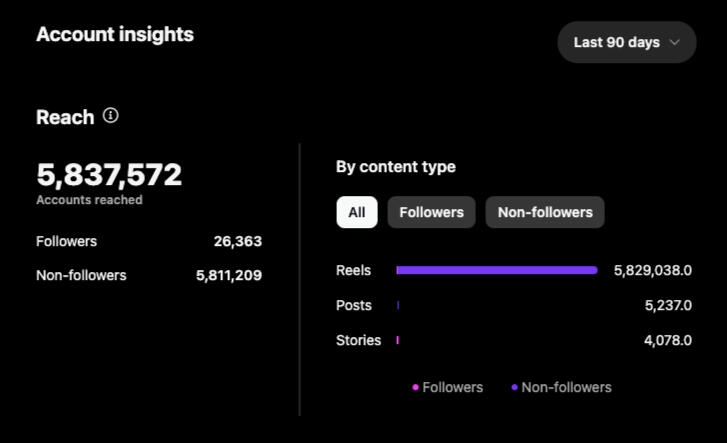Toggle the Non-followers legend label
Image resolution: width=727 pixels, height=443 pixels.
click(x=566, y=387)
